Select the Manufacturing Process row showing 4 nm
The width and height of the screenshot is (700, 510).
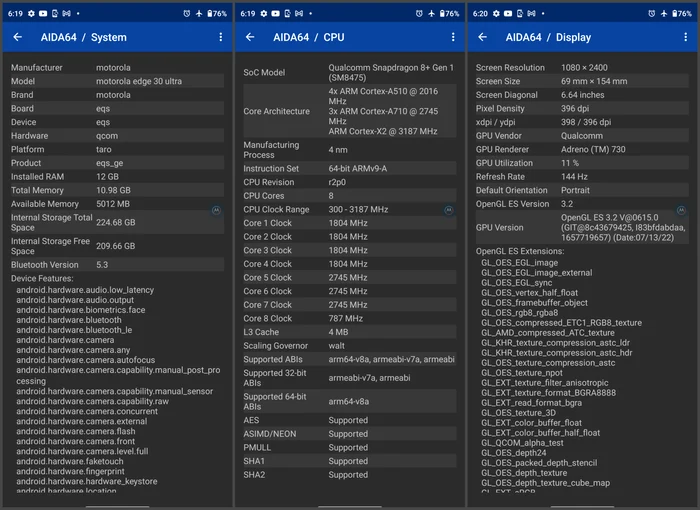pyautogui.click(x=350, y=150)
